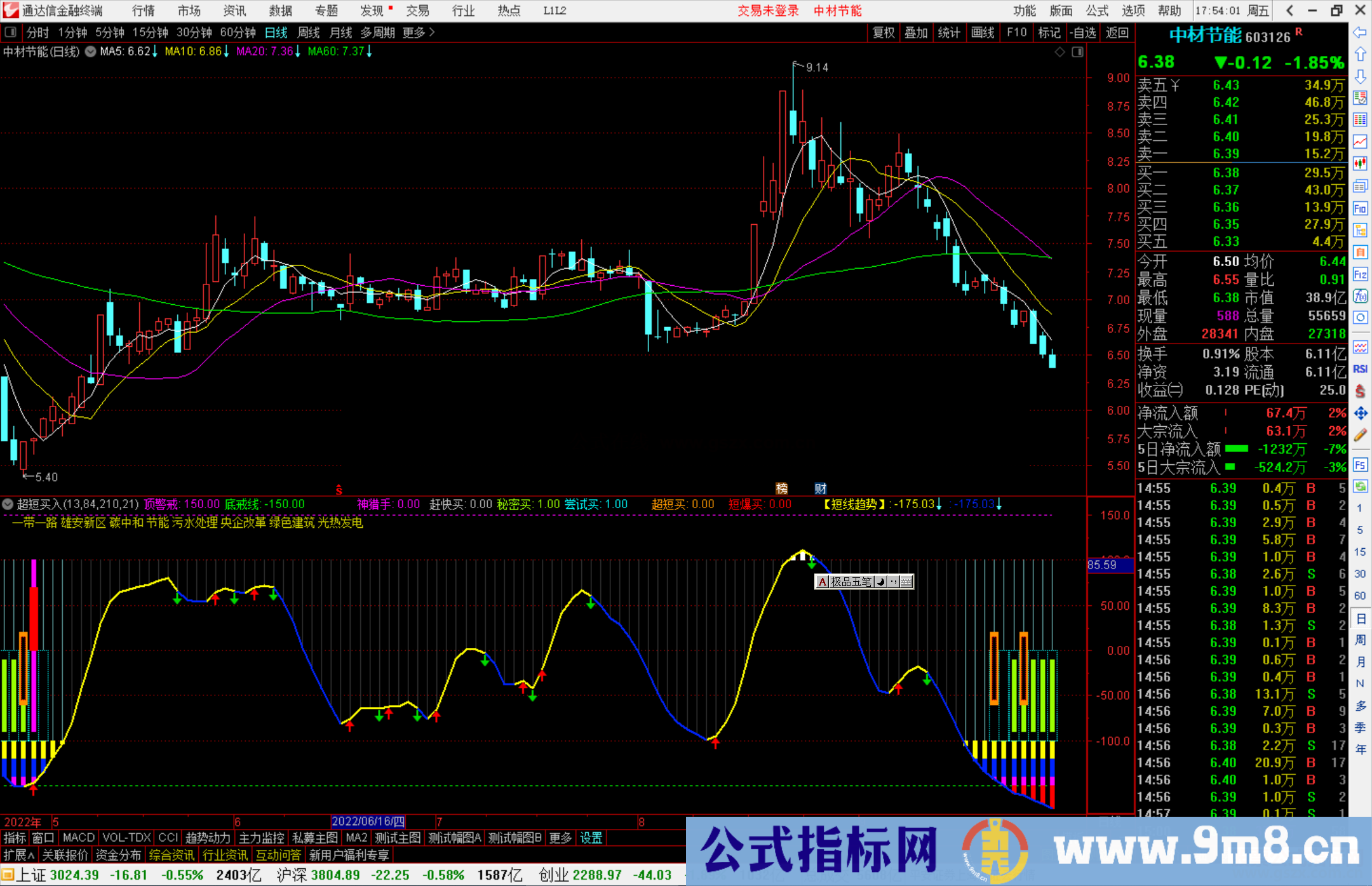
Task: Click the 画线 button
Action: click(x=983, y=32)
